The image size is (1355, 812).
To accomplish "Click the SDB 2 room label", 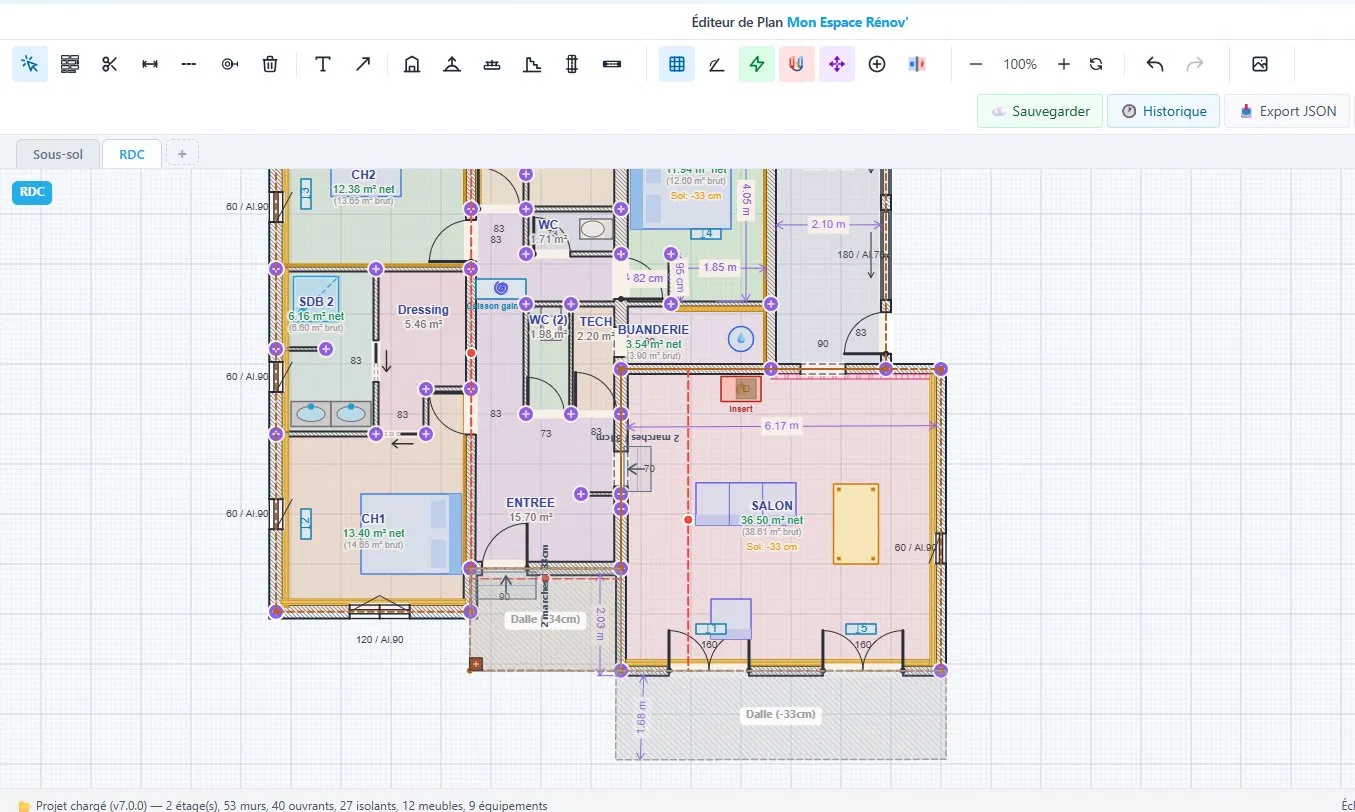I will coord(316,302).
